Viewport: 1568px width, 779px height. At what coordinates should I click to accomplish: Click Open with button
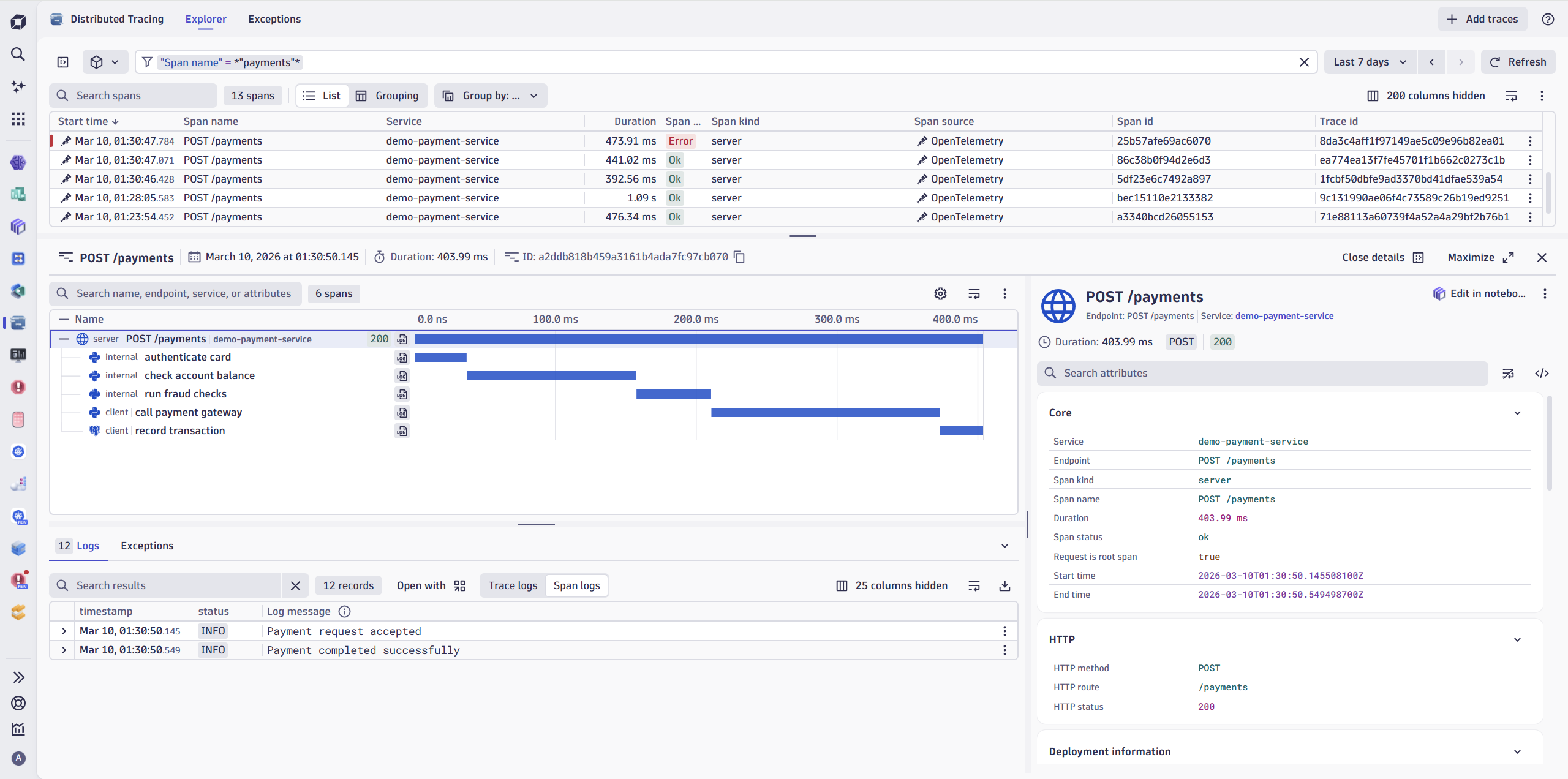click(x=431, y=585)
